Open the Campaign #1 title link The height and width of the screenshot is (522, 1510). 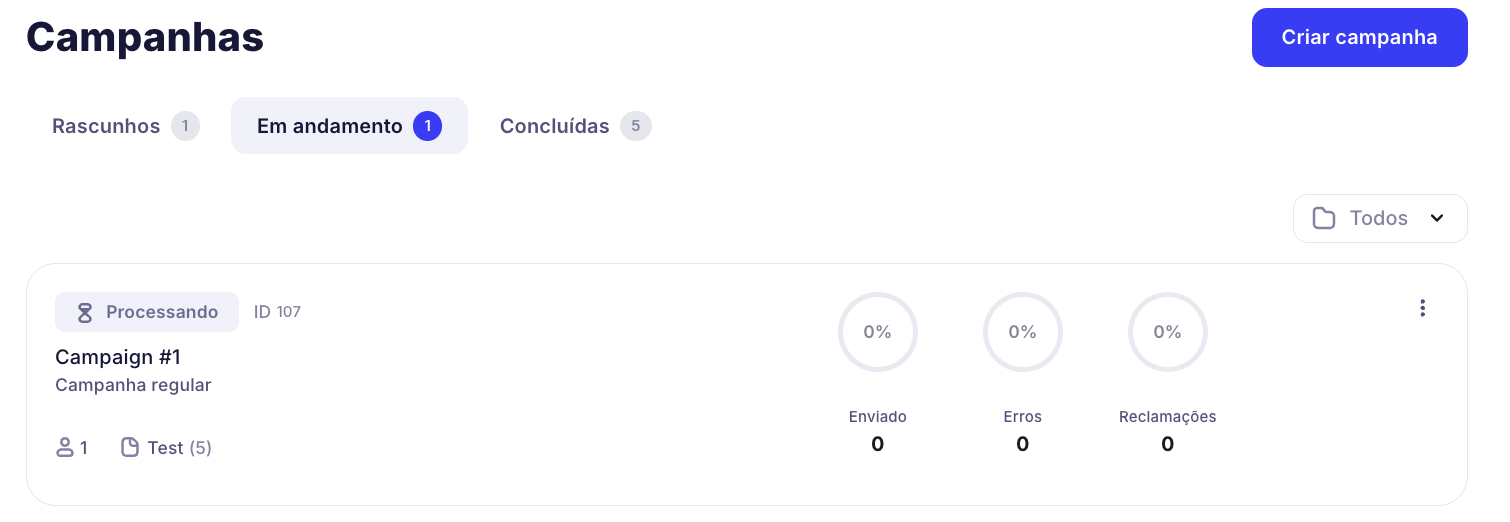click(118, 357)
